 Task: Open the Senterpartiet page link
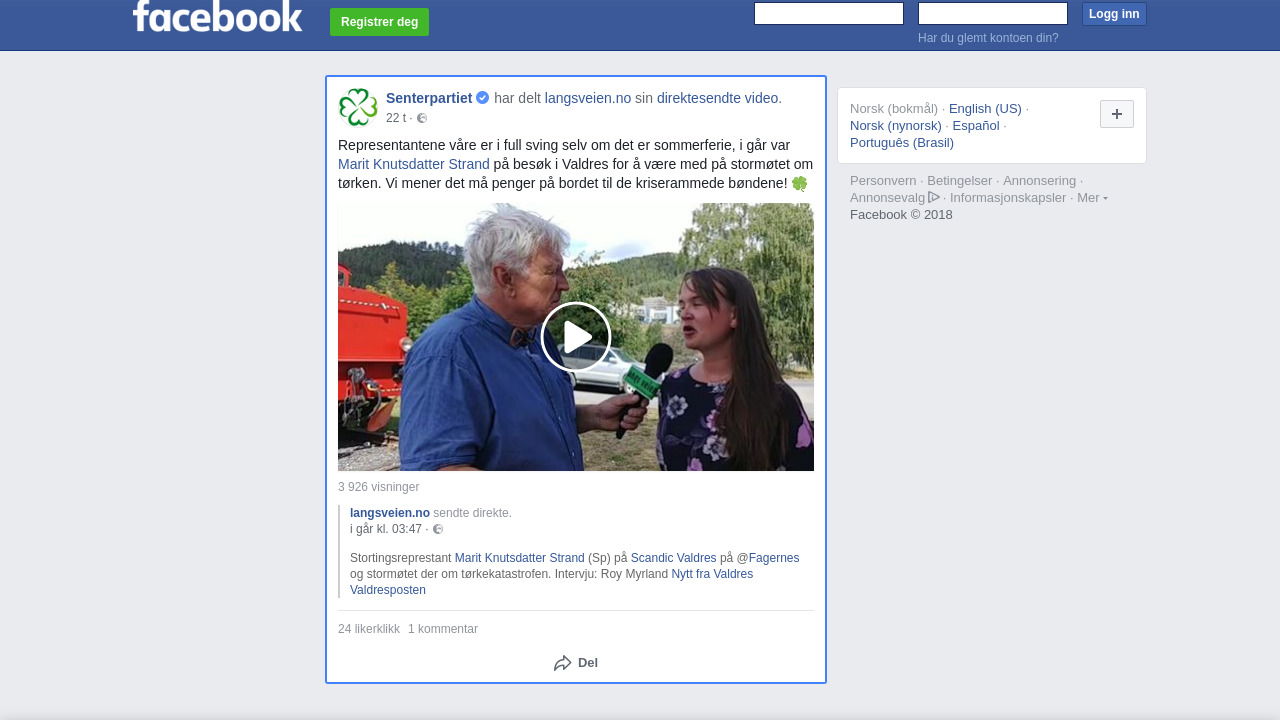[429, 98]
